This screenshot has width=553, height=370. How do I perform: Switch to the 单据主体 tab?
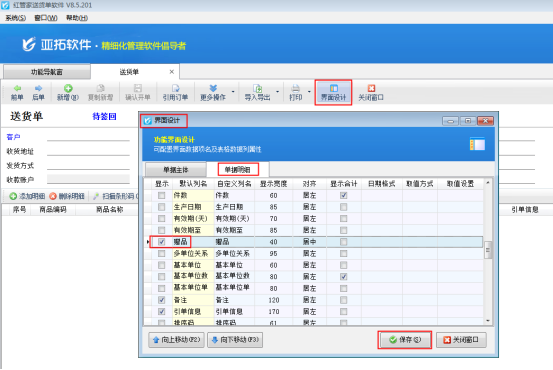[176, 170]
